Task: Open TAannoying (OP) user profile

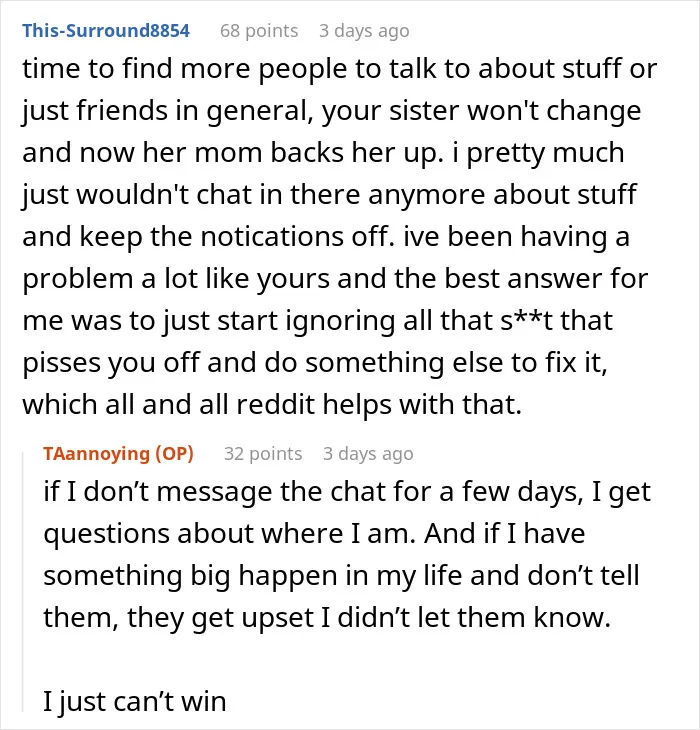Action: 118,453
